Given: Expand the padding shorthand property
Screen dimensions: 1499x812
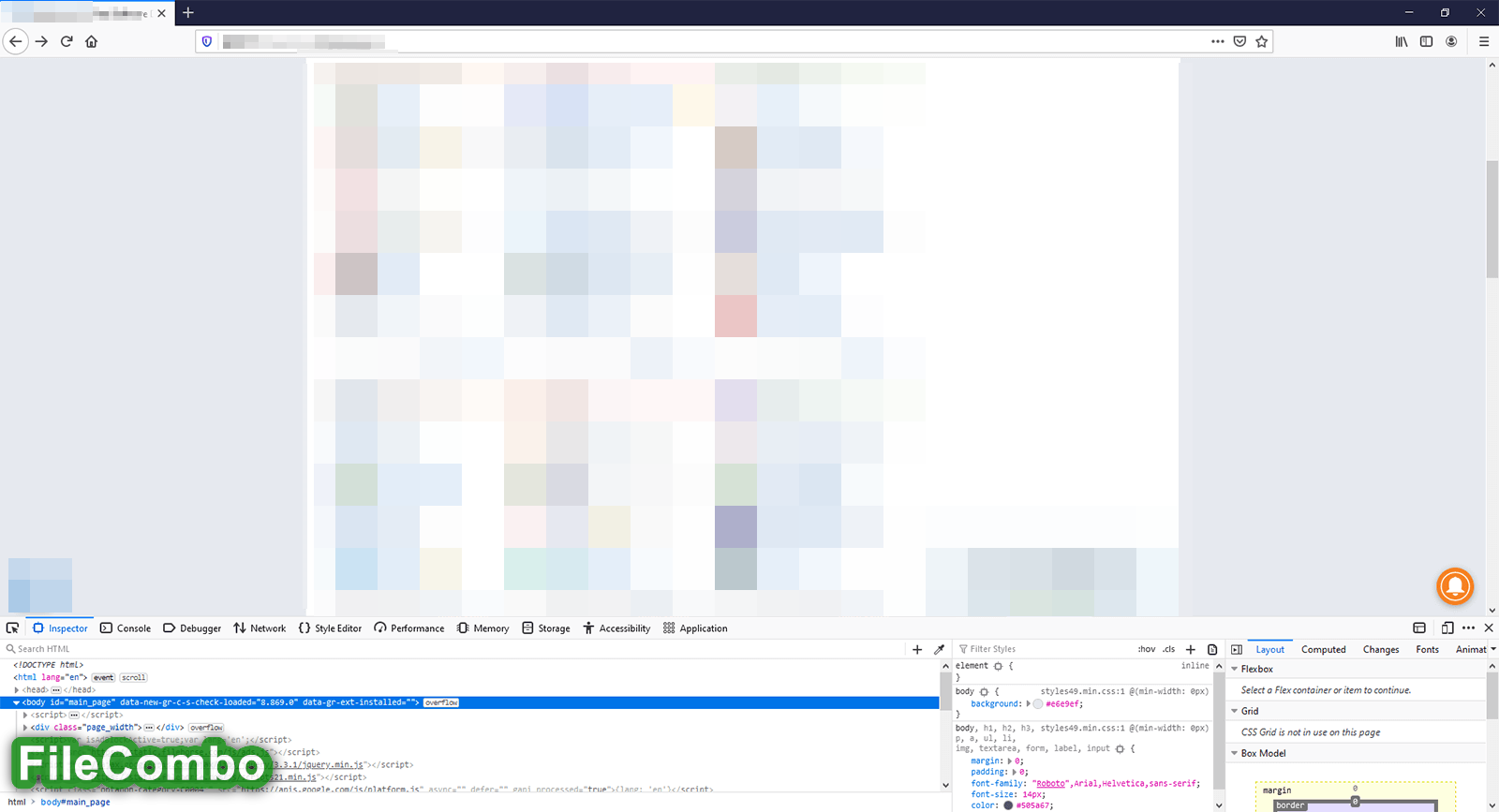Looking at the screenshot, I should tap(1015, 773).
